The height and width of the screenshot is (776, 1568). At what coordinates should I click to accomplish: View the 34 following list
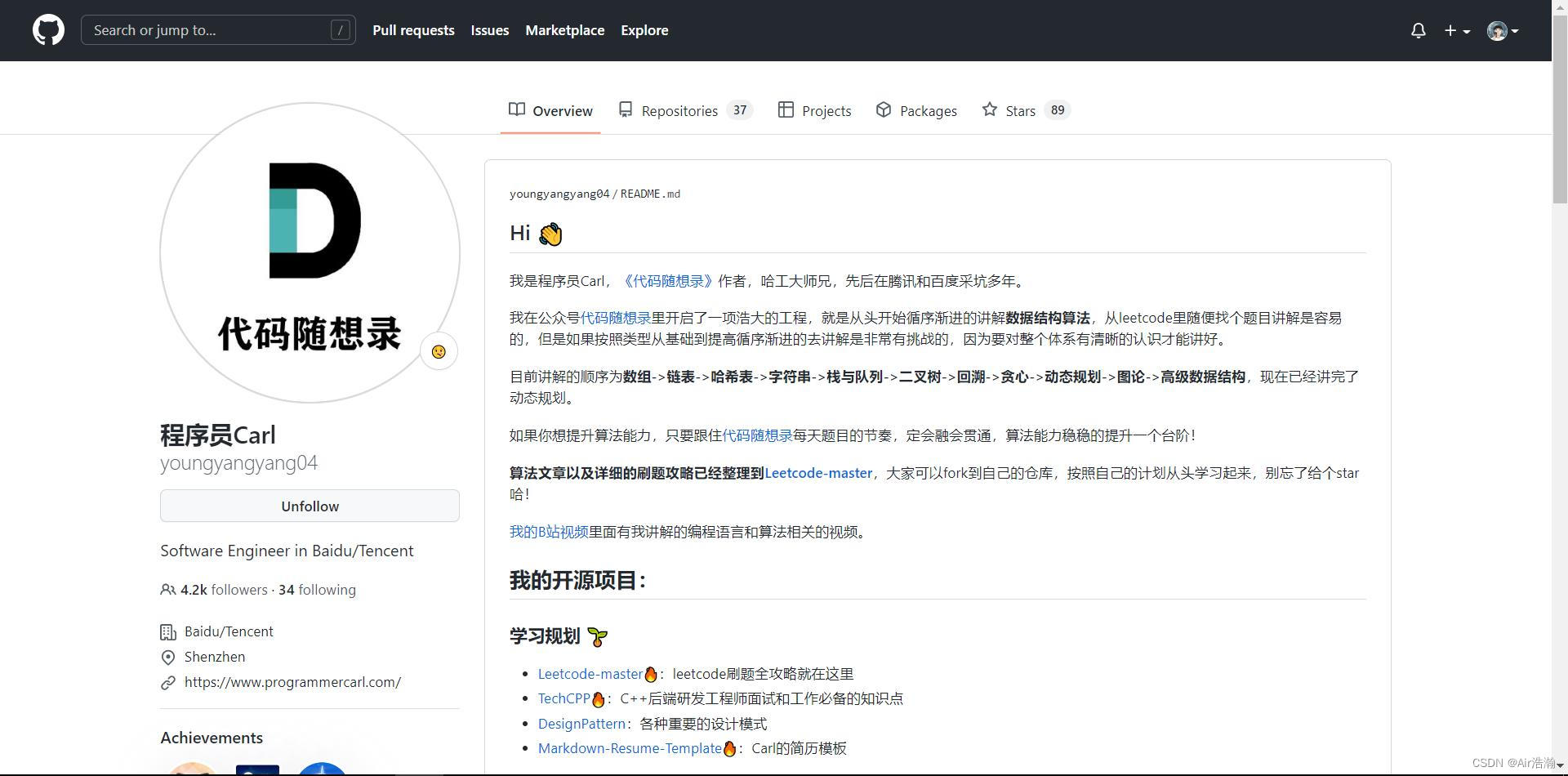(317, 590)
